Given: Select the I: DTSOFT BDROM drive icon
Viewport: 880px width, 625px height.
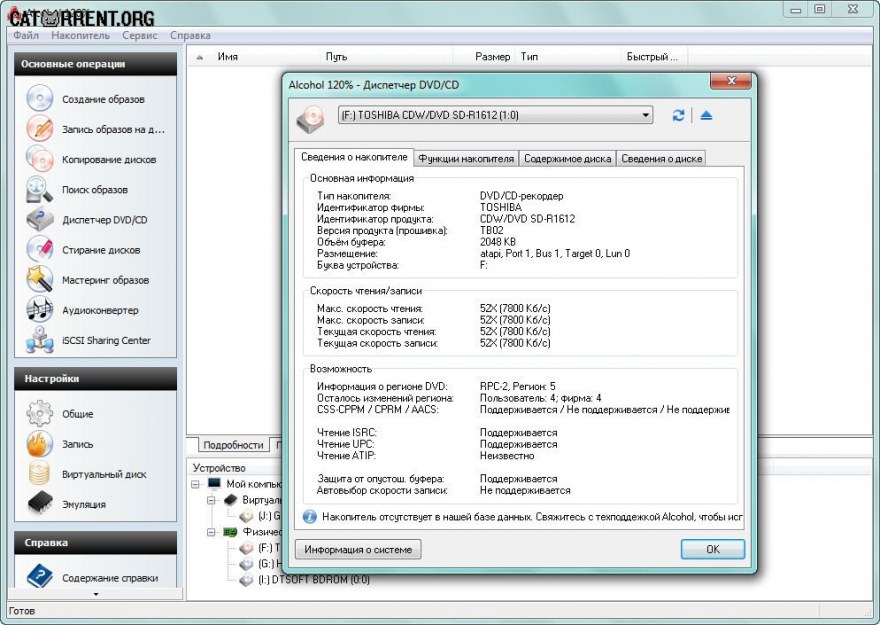Looking at the screenshot, I should [x=246, y=580].
